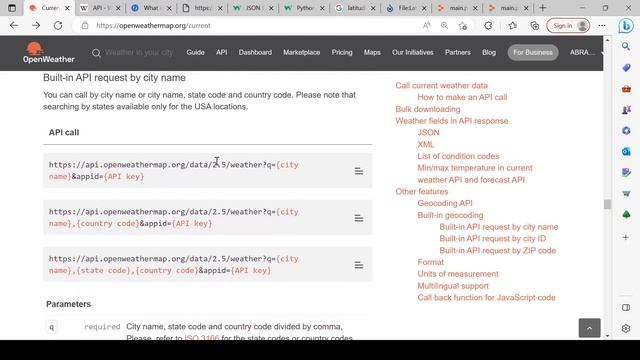640x360 pixels.
Task: Click the page vertical scrollbar thumb
Action: [x=607, y=204]
